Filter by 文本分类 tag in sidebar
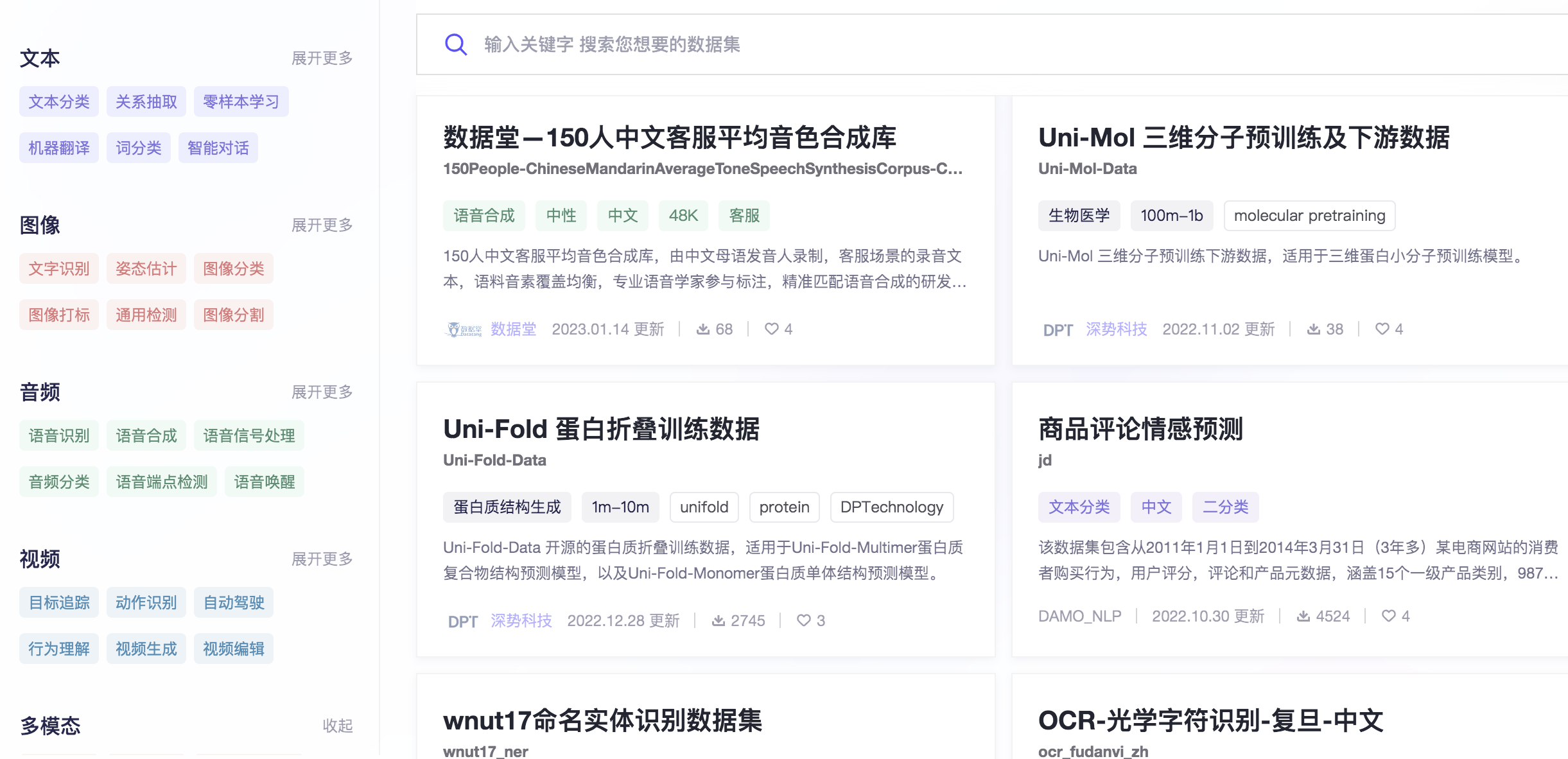Screen dimensions: 1568x759 coord(59,101)
